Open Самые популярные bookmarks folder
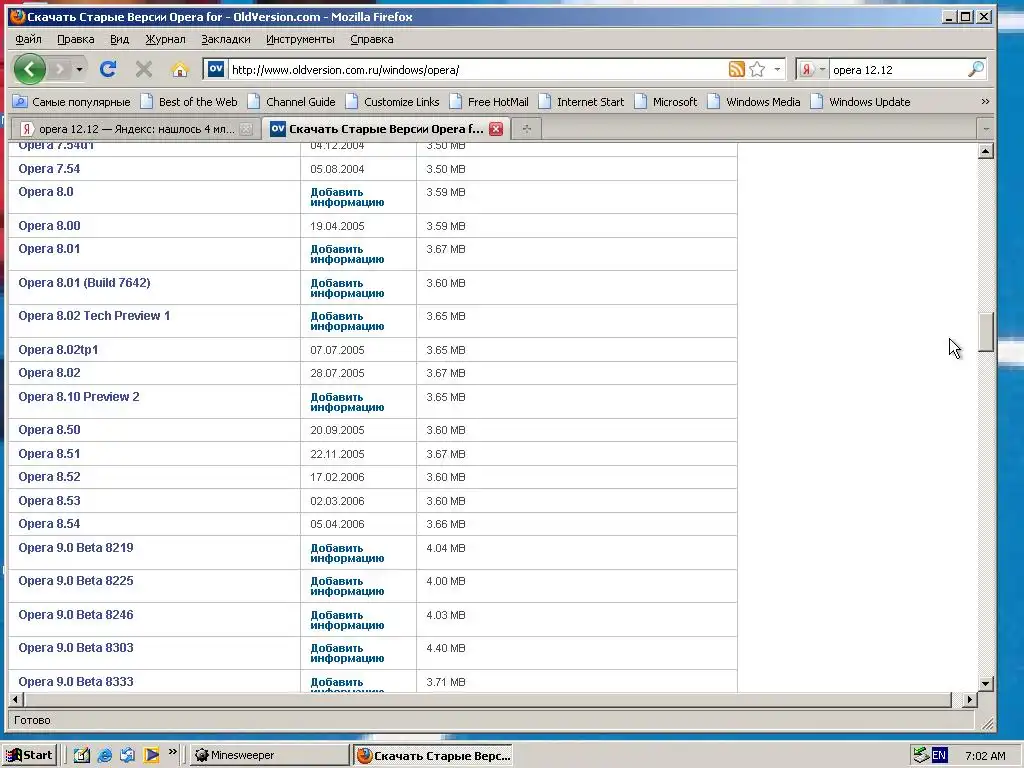 (72, 102)
